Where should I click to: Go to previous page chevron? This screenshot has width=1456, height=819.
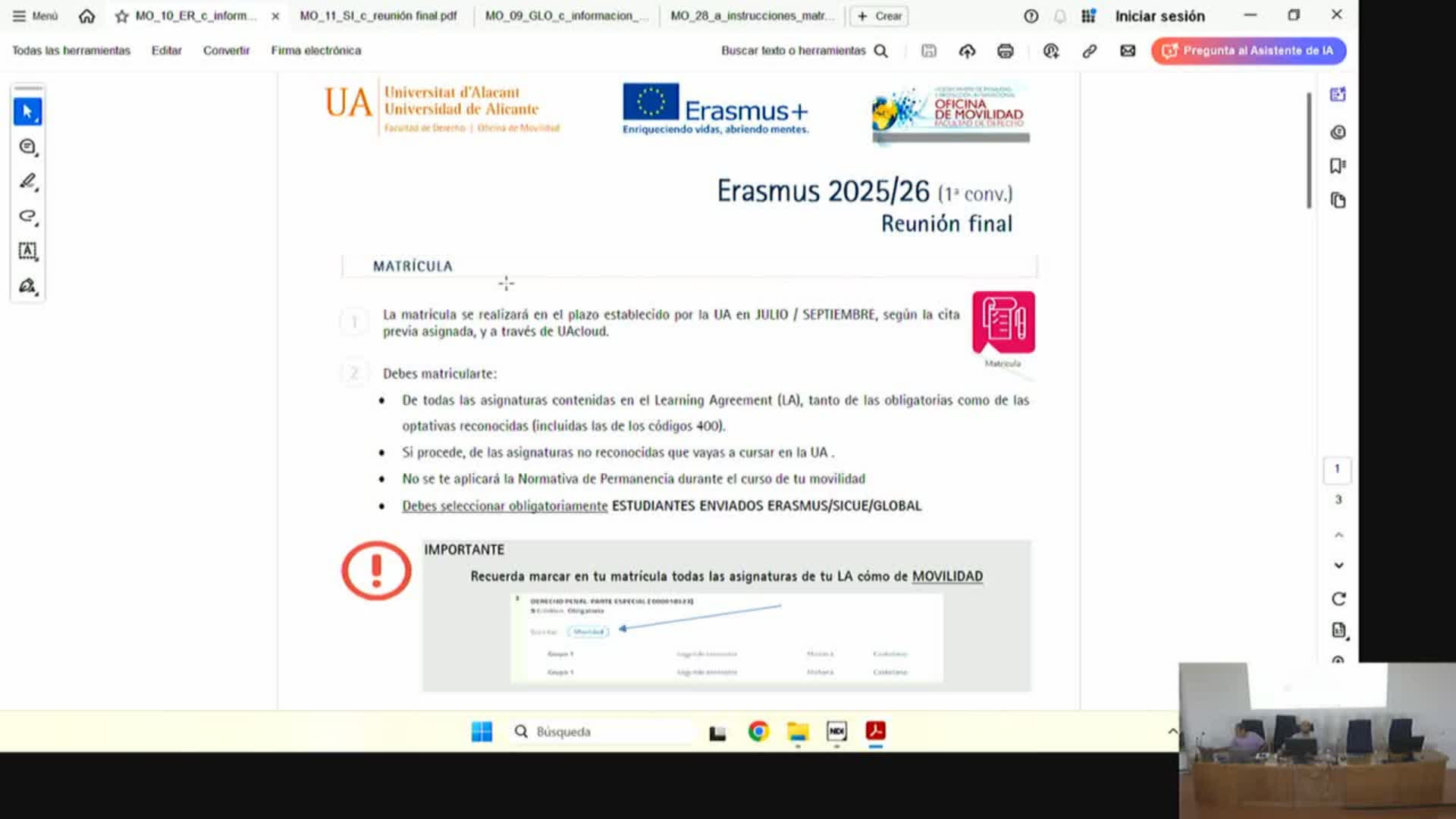pyautogui.click(x=1338, y=535)
